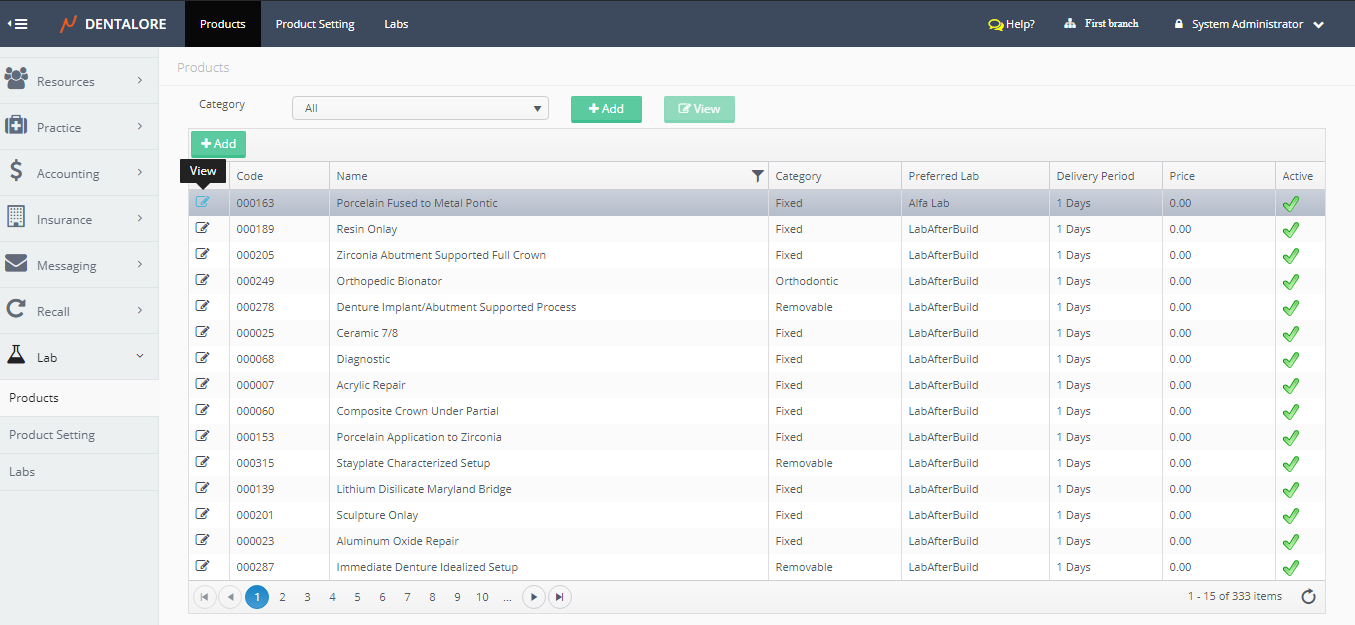Click the edit icon for Resin Onlay row

[203, 228]
